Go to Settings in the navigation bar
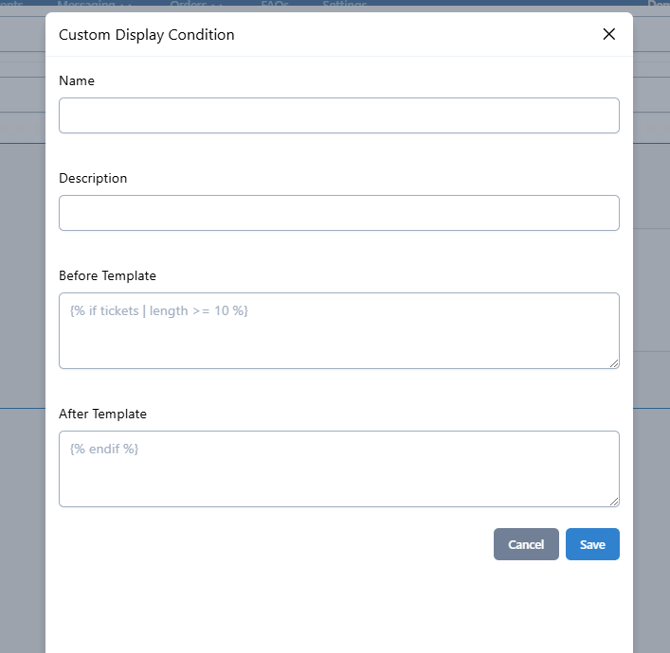Screen dimensions: 670x653 [x=344, y=5]
